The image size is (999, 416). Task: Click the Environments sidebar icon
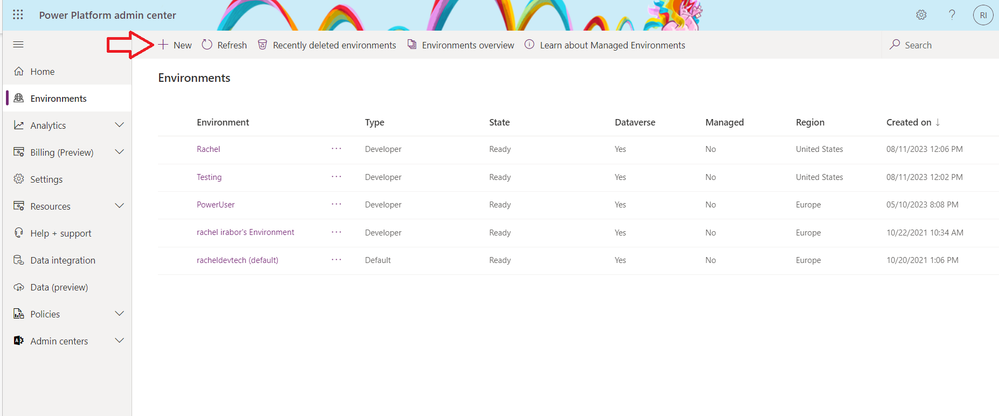pyautogui.click(x=19, y=99)
